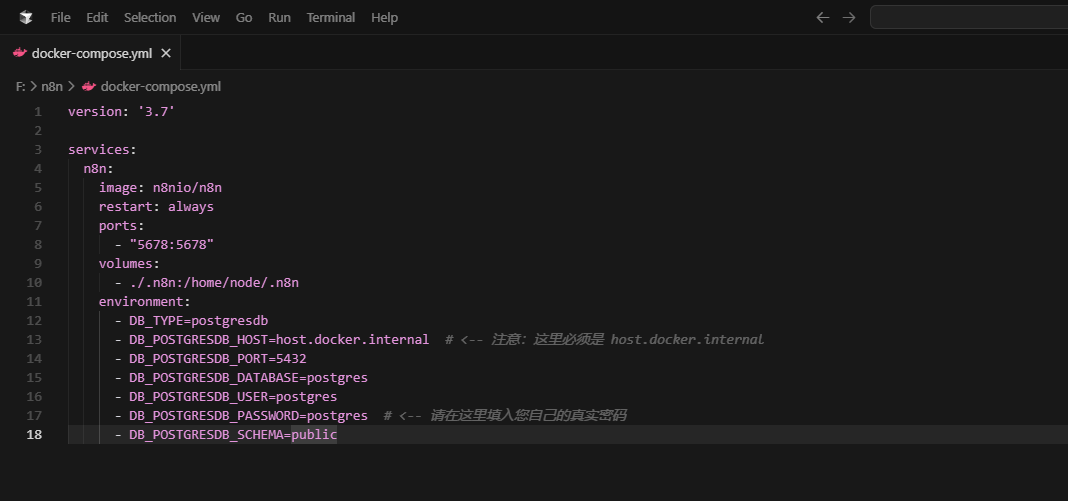
Task: Go back with the left arrow
Action: pos(822,17)
